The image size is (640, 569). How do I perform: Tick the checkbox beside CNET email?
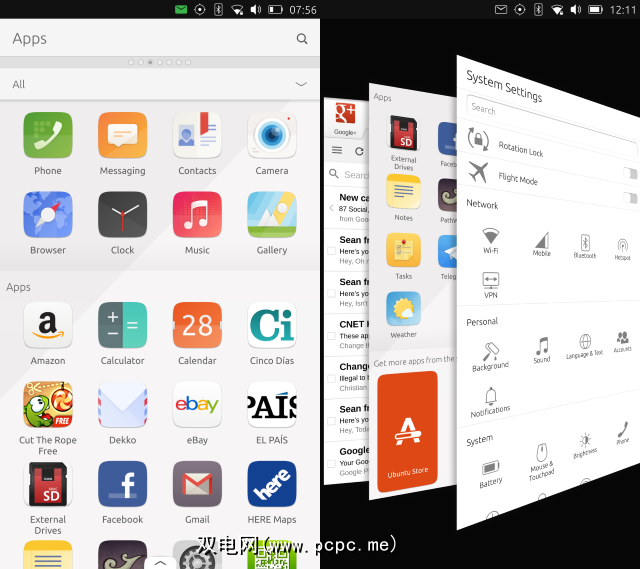click(x=331, y=336)
